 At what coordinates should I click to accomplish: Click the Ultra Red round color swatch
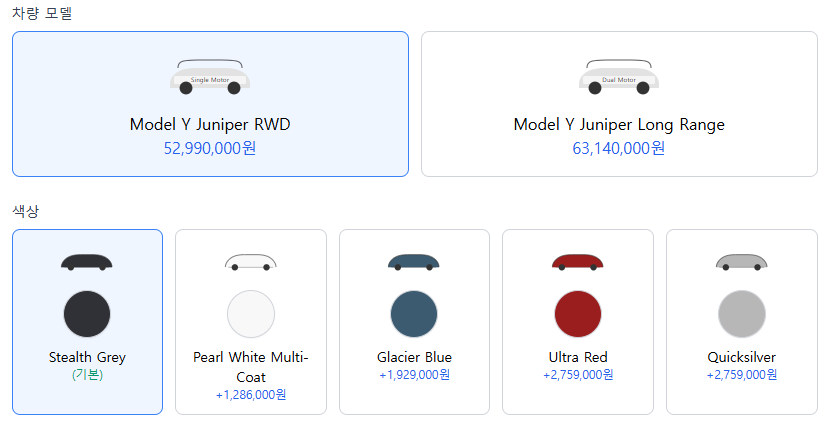pos(578,314)
